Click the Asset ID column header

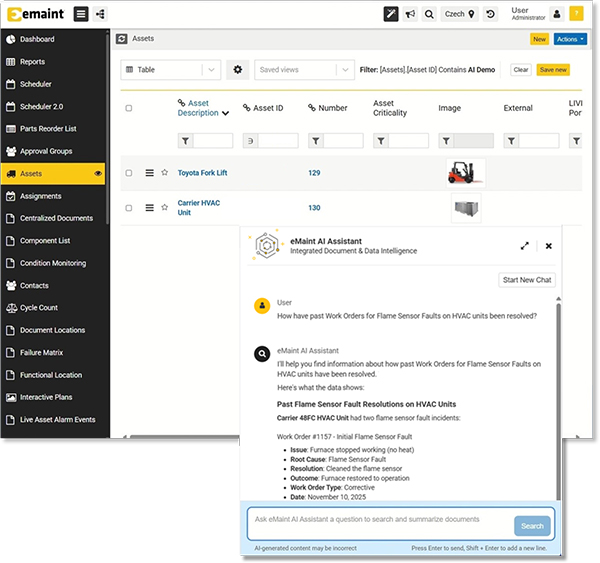coord(263,108)
